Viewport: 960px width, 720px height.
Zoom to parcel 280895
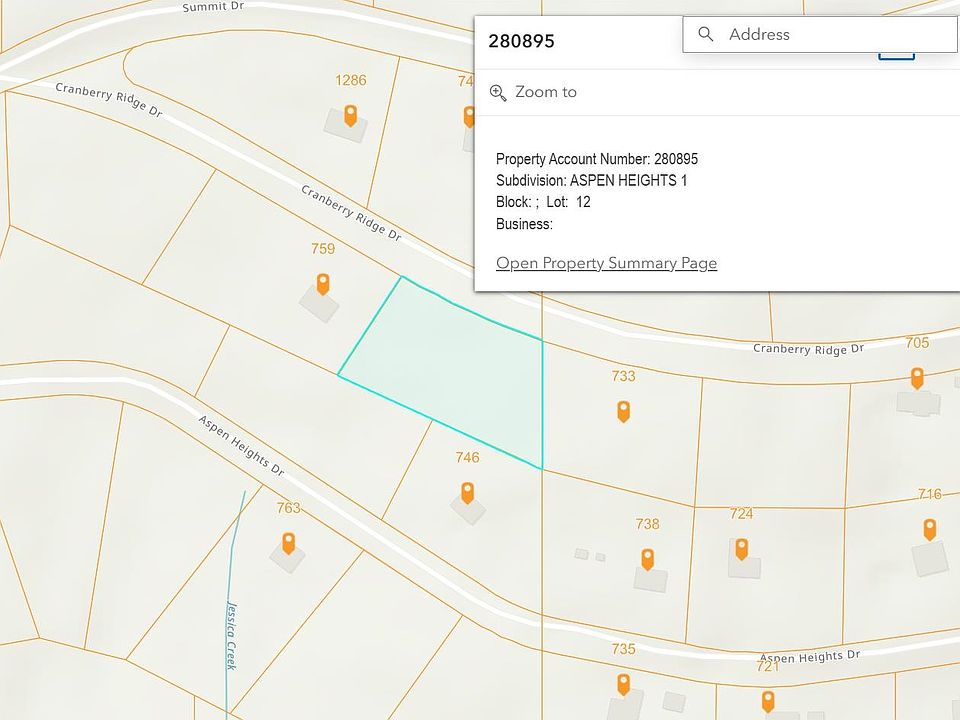click(x=533, y=92)
